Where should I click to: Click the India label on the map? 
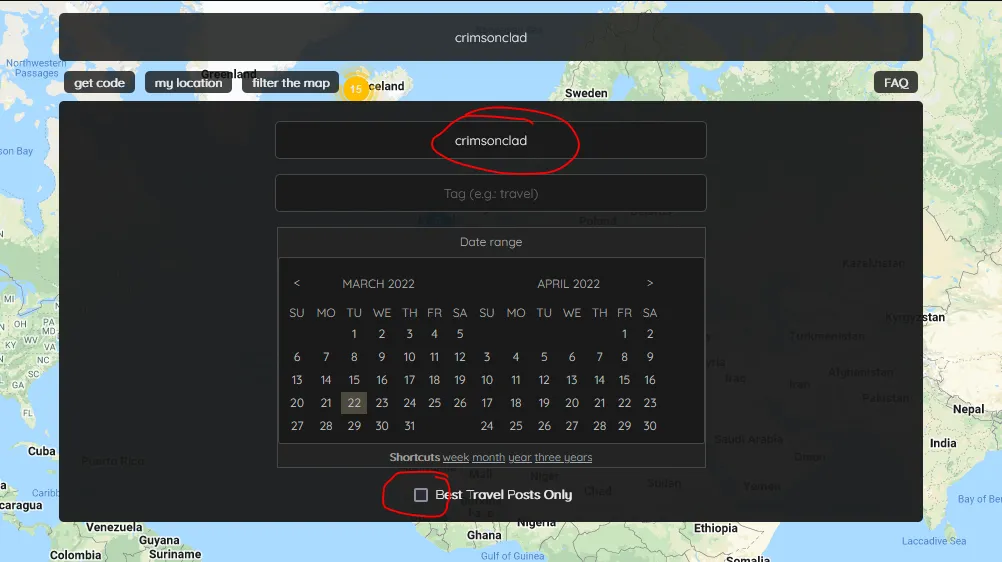pos(943,443)
